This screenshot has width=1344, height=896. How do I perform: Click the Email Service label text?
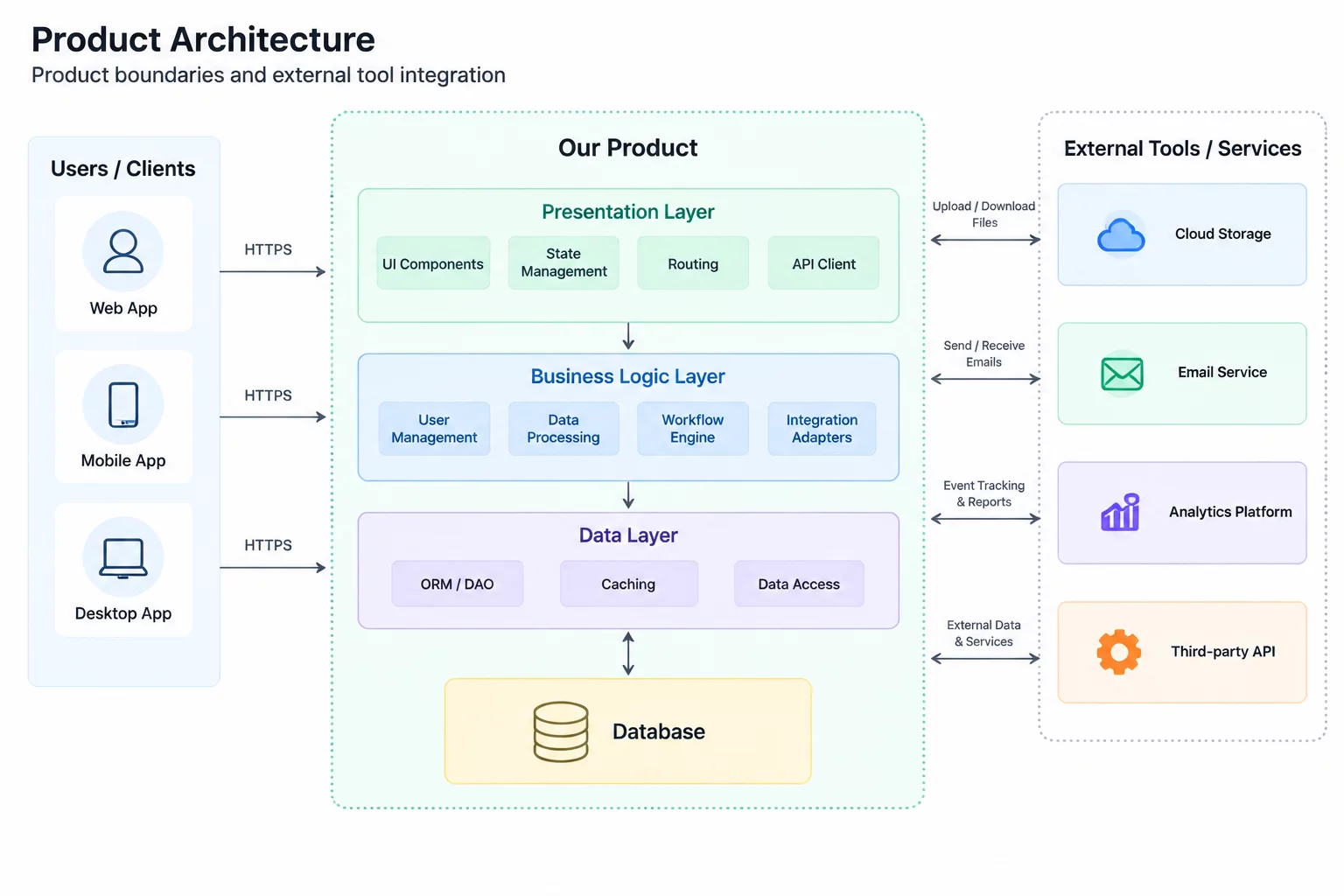pyautogui.click(x=1222, y=372)
